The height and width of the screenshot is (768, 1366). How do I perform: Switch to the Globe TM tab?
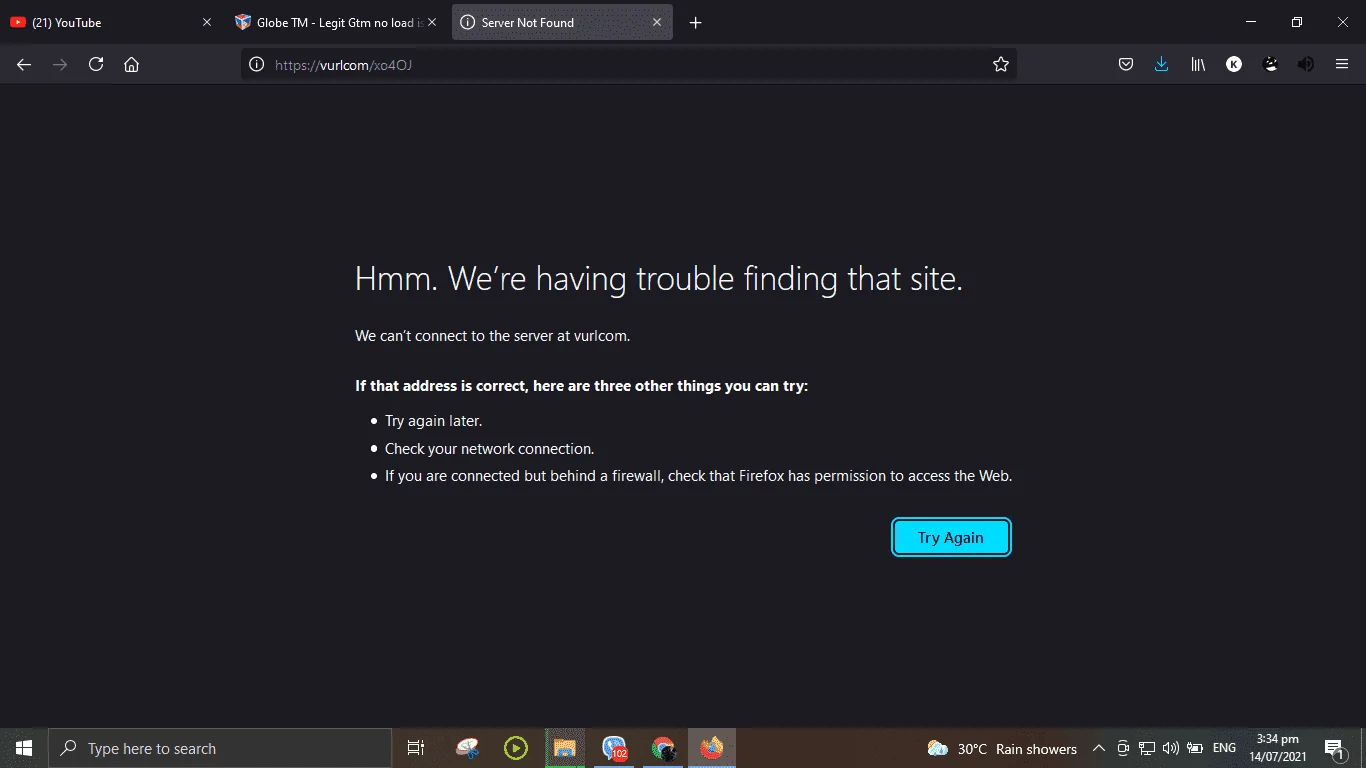336,22
